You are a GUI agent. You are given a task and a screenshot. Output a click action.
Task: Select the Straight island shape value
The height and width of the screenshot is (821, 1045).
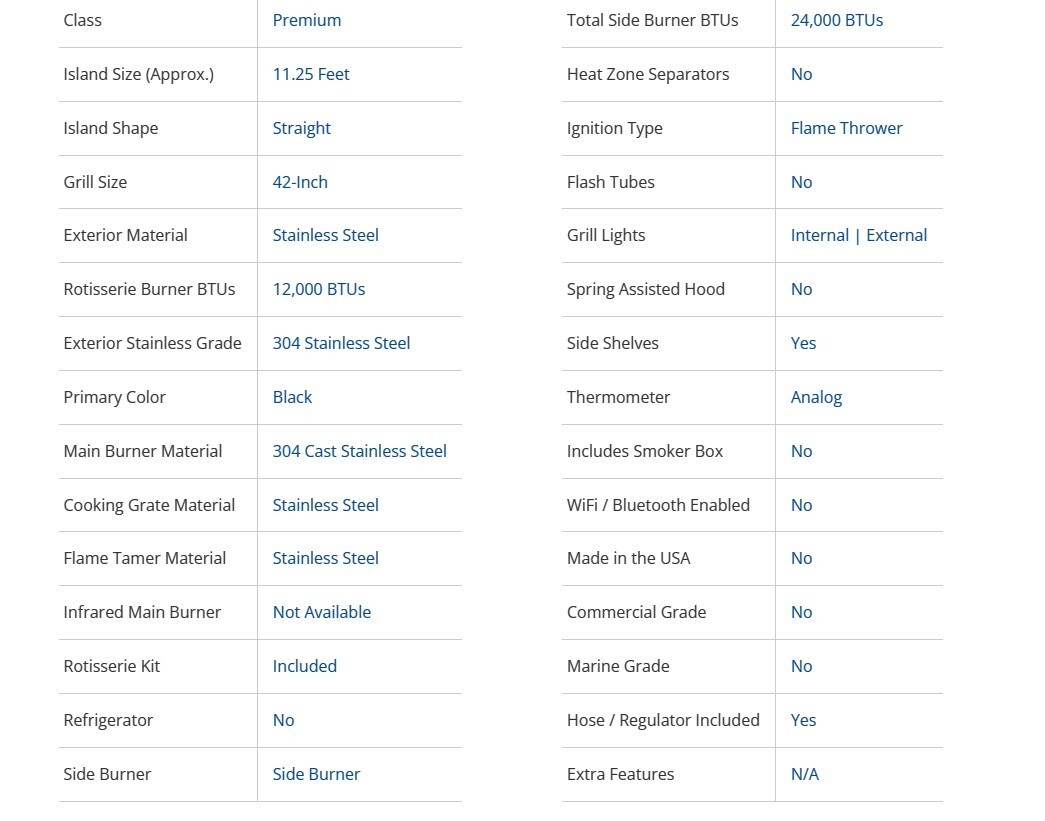(x=301, y=128)
